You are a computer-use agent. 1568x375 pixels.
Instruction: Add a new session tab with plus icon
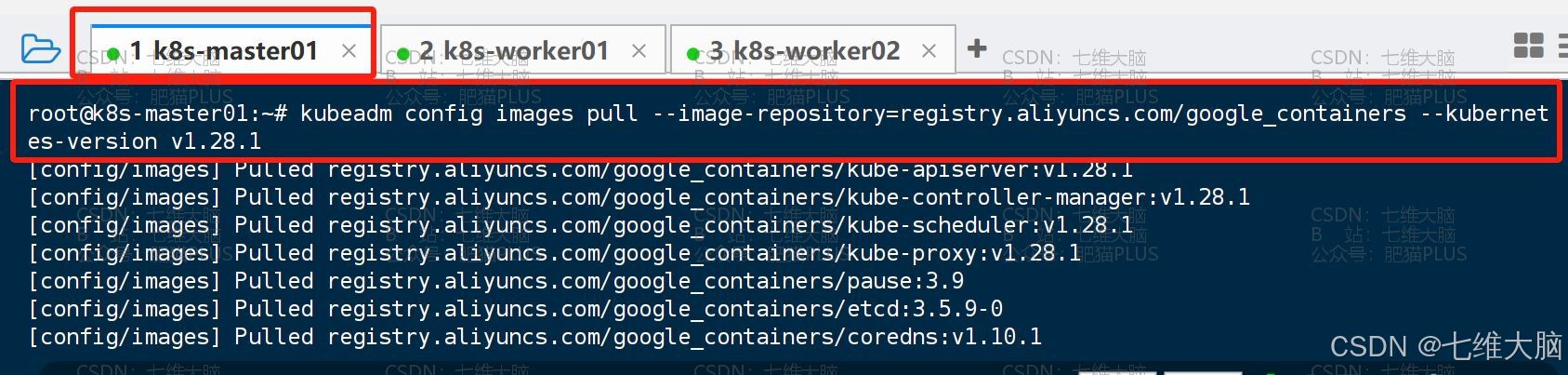(977, 47)
